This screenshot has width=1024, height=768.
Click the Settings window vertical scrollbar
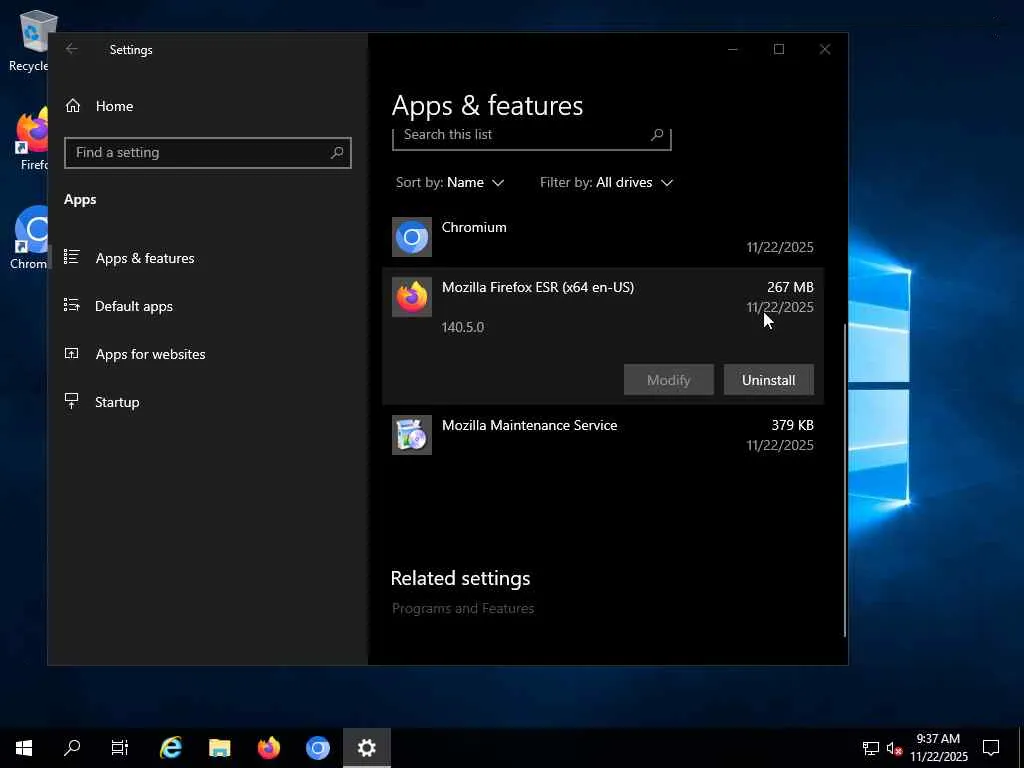click(844, 480)
